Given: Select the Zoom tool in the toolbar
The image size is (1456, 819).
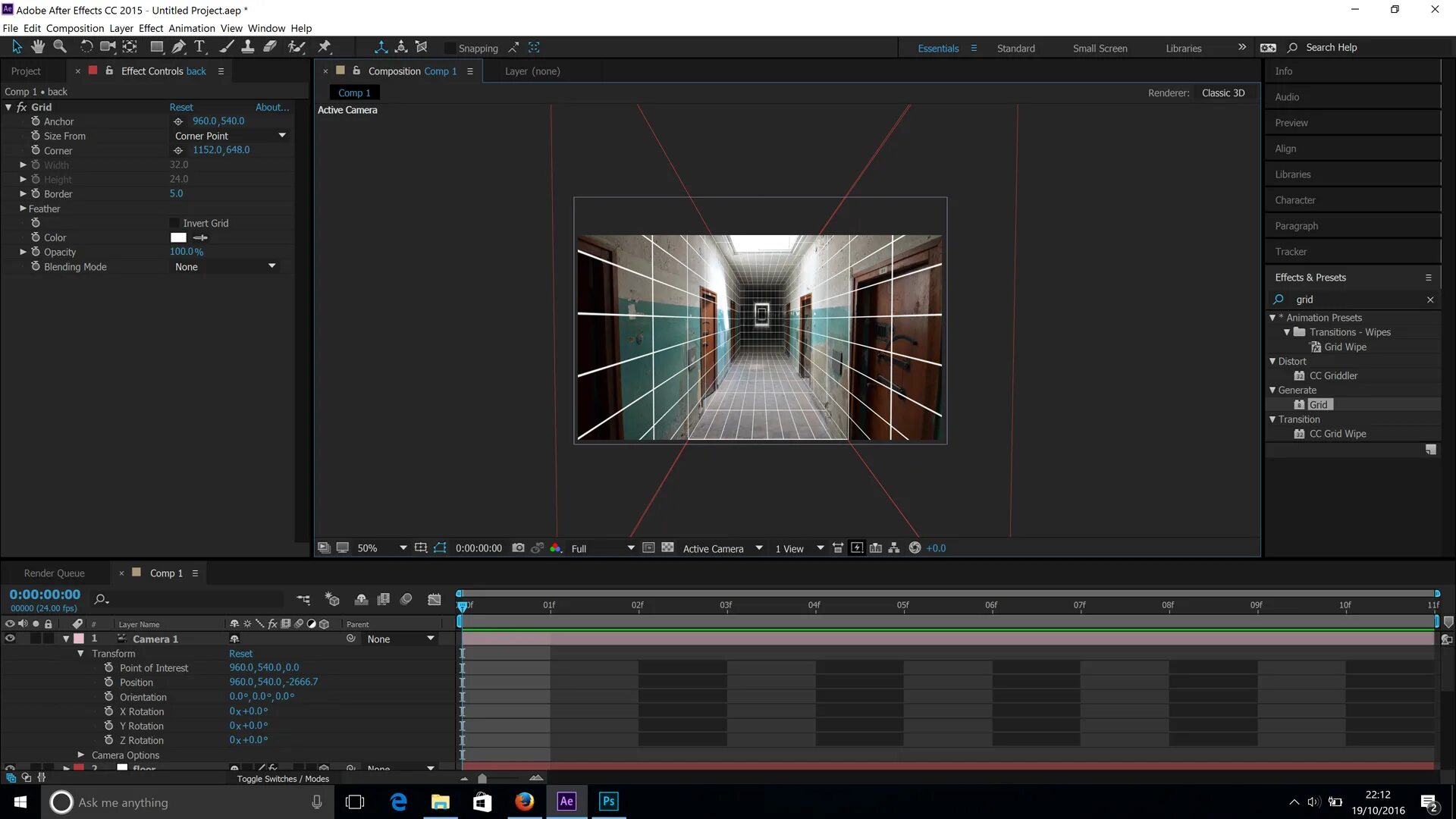Looking at the screenshot, I should pyautogui.click(x=60, y=47).
